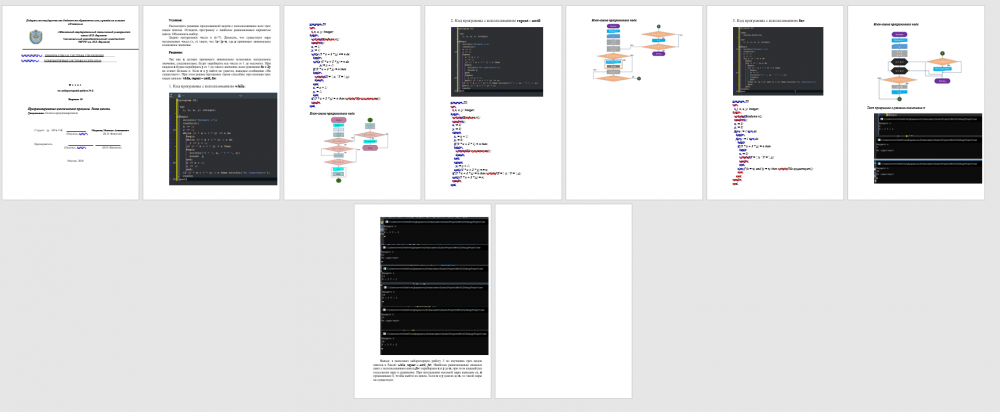Click the pseudocode listing below the for-loop screenshot
Viewport: 1000px width, 412px height.
(772, 142)
